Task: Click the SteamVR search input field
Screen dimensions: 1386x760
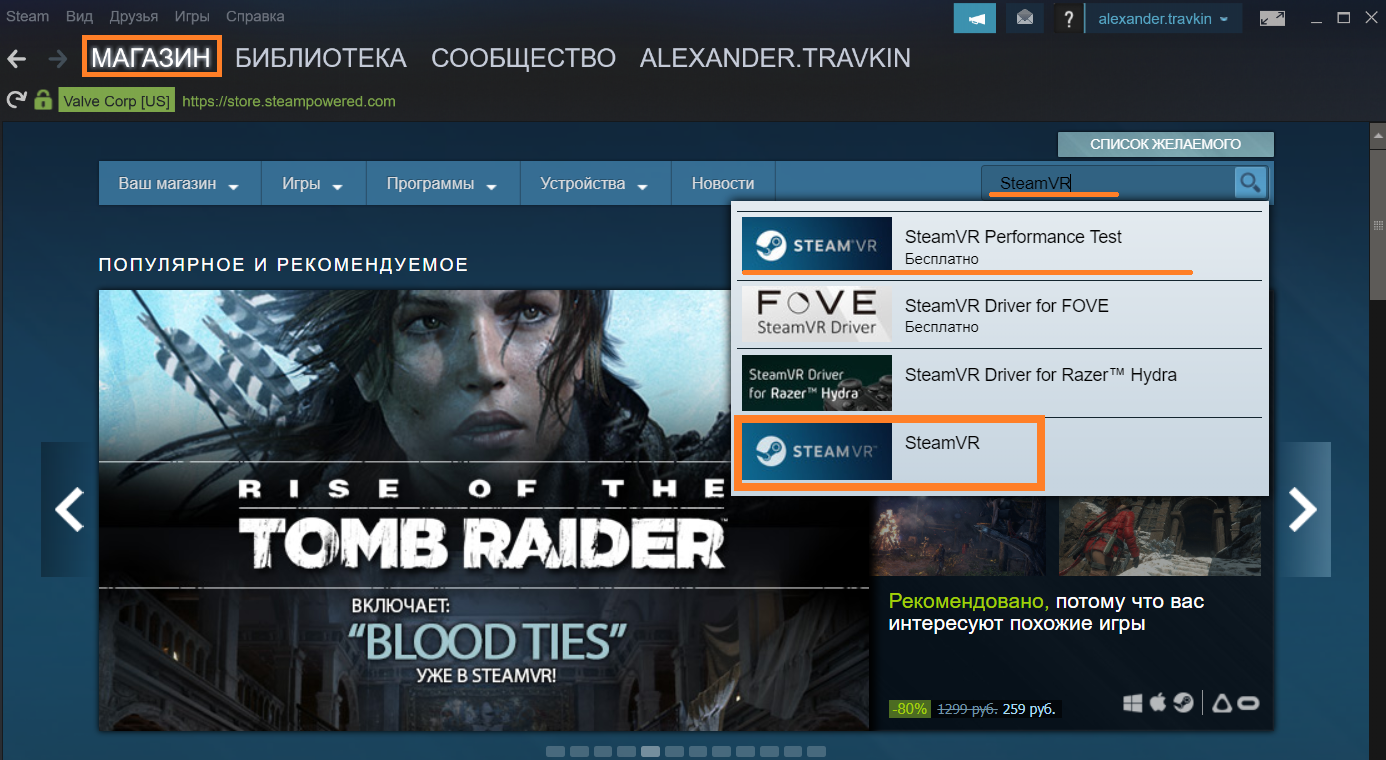Action: coord(1105,183)
